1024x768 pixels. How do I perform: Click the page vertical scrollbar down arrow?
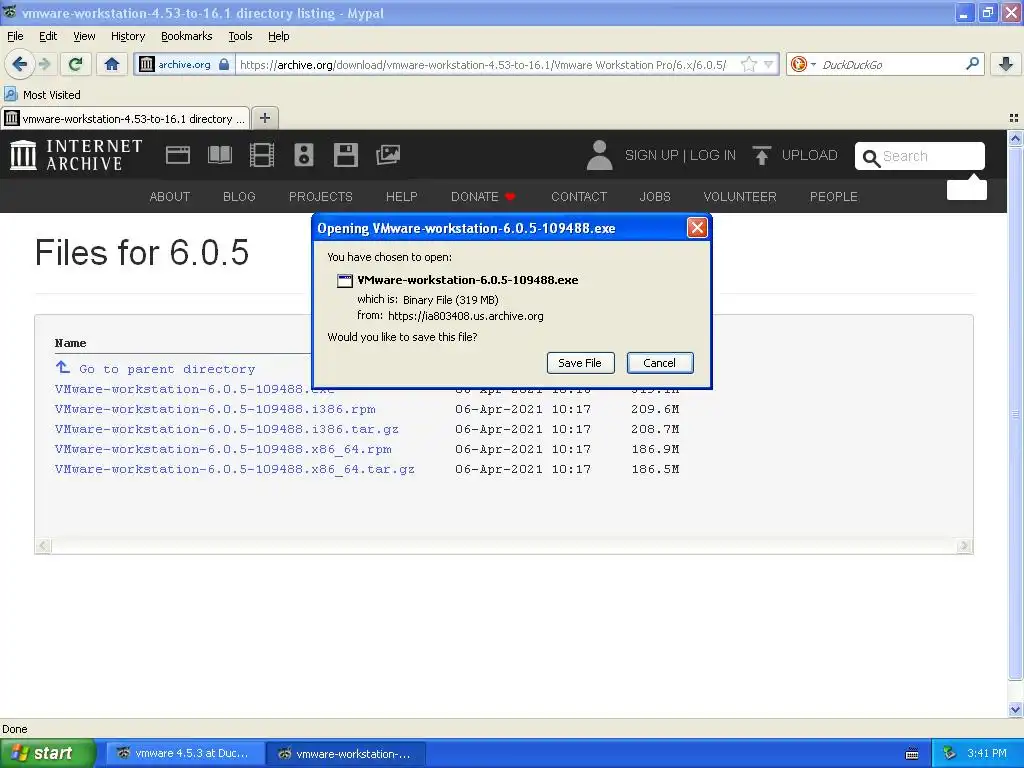pos(1015,709)
